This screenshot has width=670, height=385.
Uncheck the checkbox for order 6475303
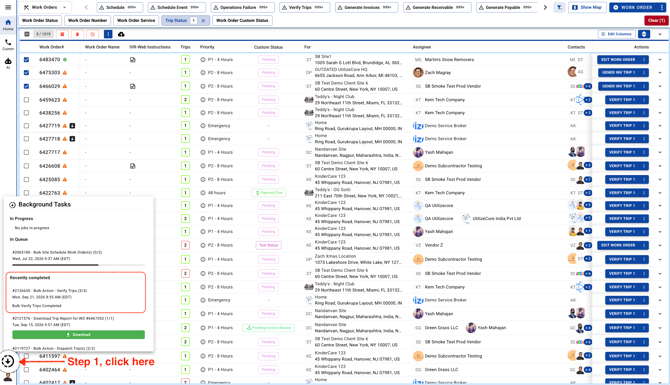pyautogui.click(x=26, y=73)
